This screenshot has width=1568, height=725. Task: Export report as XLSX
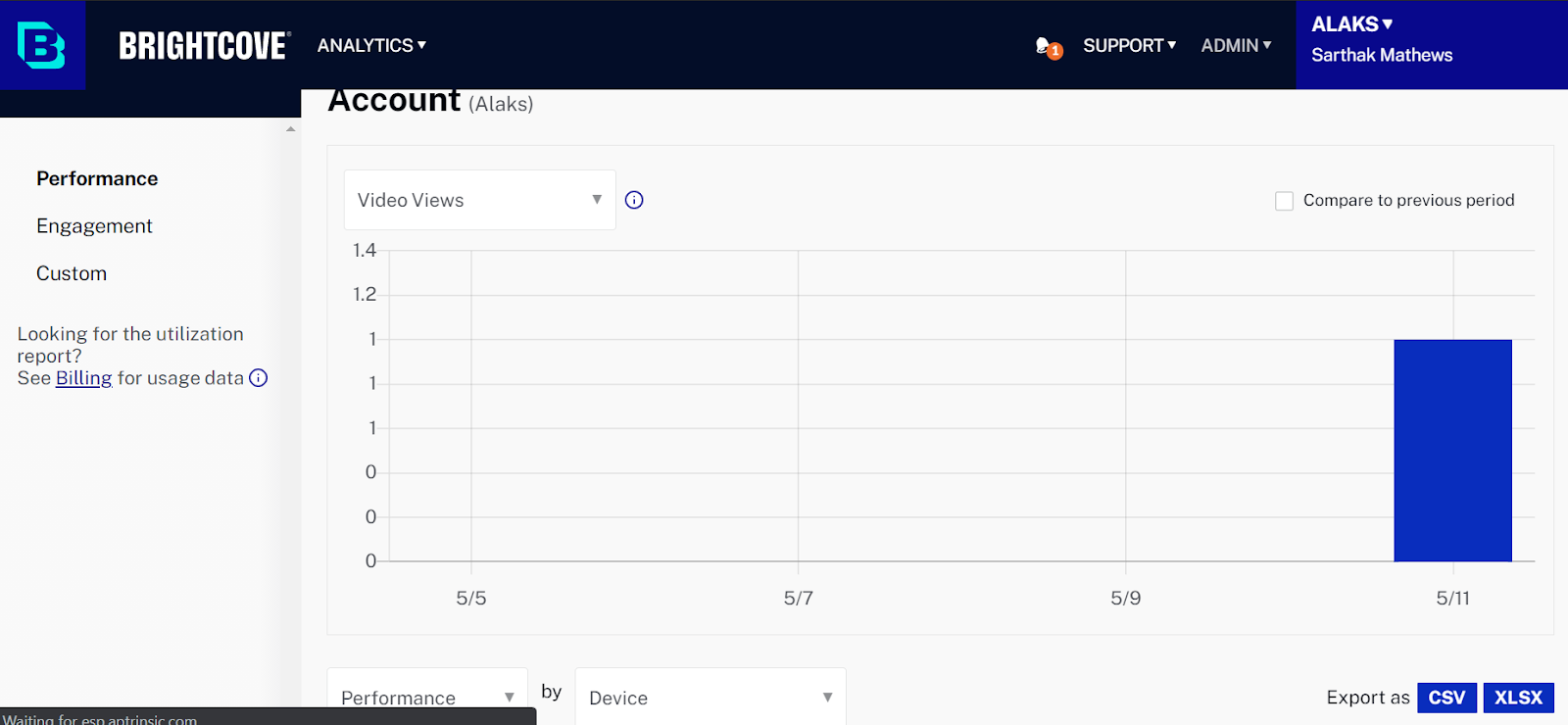(x=1518, y=698)
